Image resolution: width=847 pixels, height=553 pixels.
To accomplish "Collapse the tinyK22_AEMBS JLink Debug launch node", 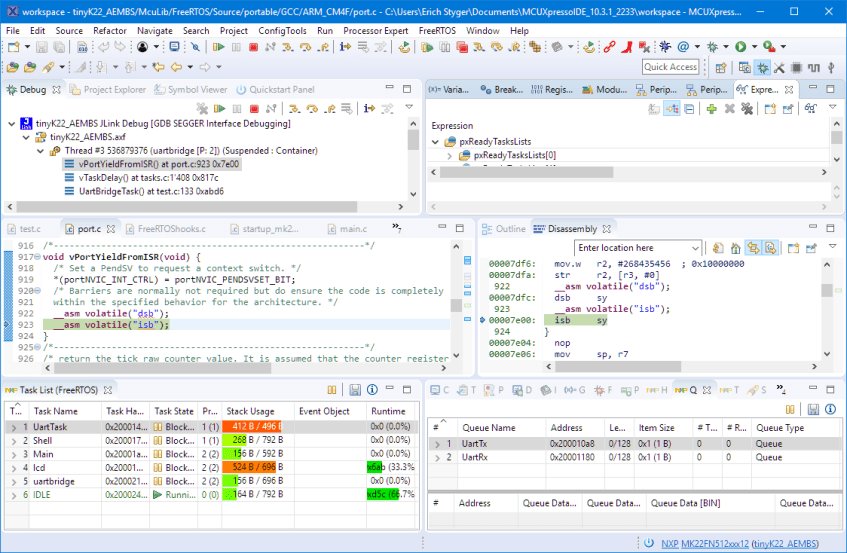I will [11, 124].
